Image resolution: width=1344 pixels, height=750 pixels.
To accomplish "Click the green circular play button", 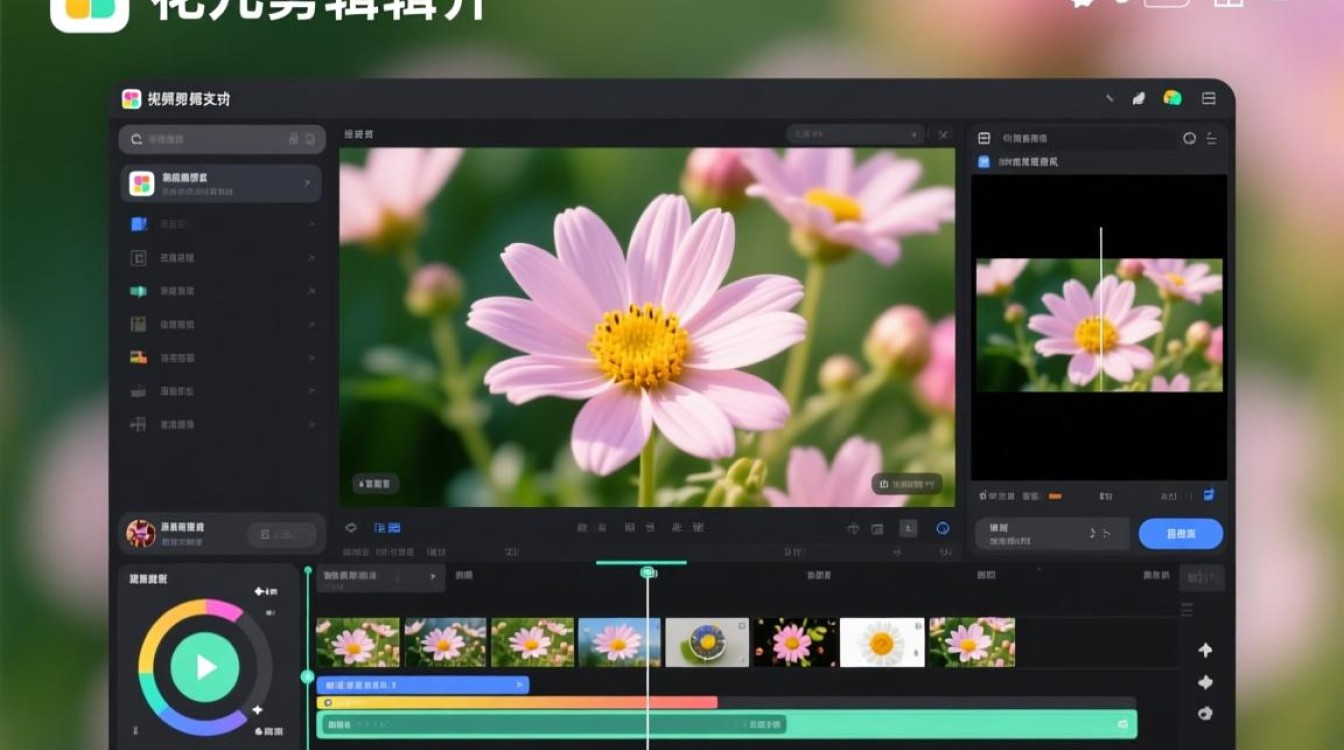I will pyautogui.click(x=205, y=667).
